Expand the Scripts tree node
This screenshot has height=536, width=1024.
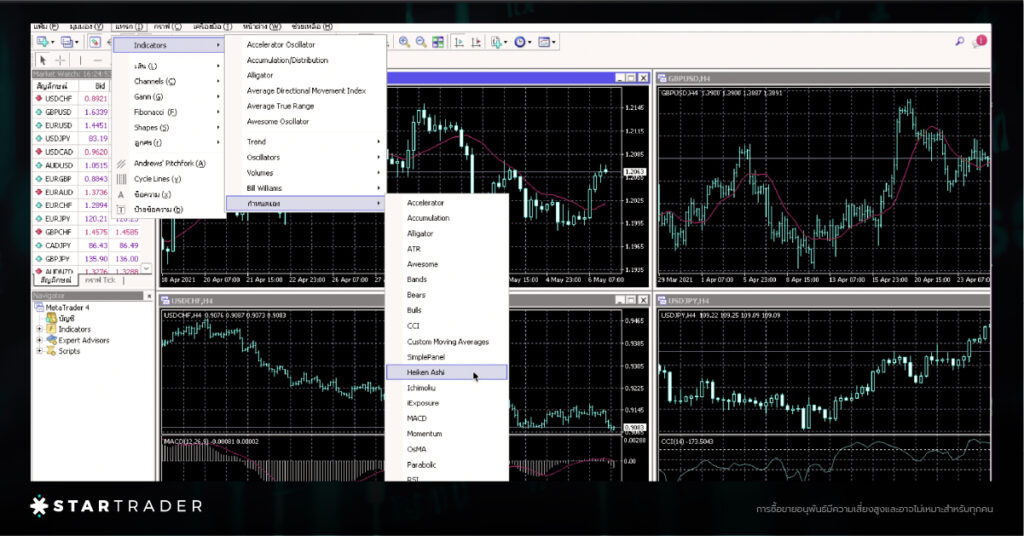tap(39, 351)
